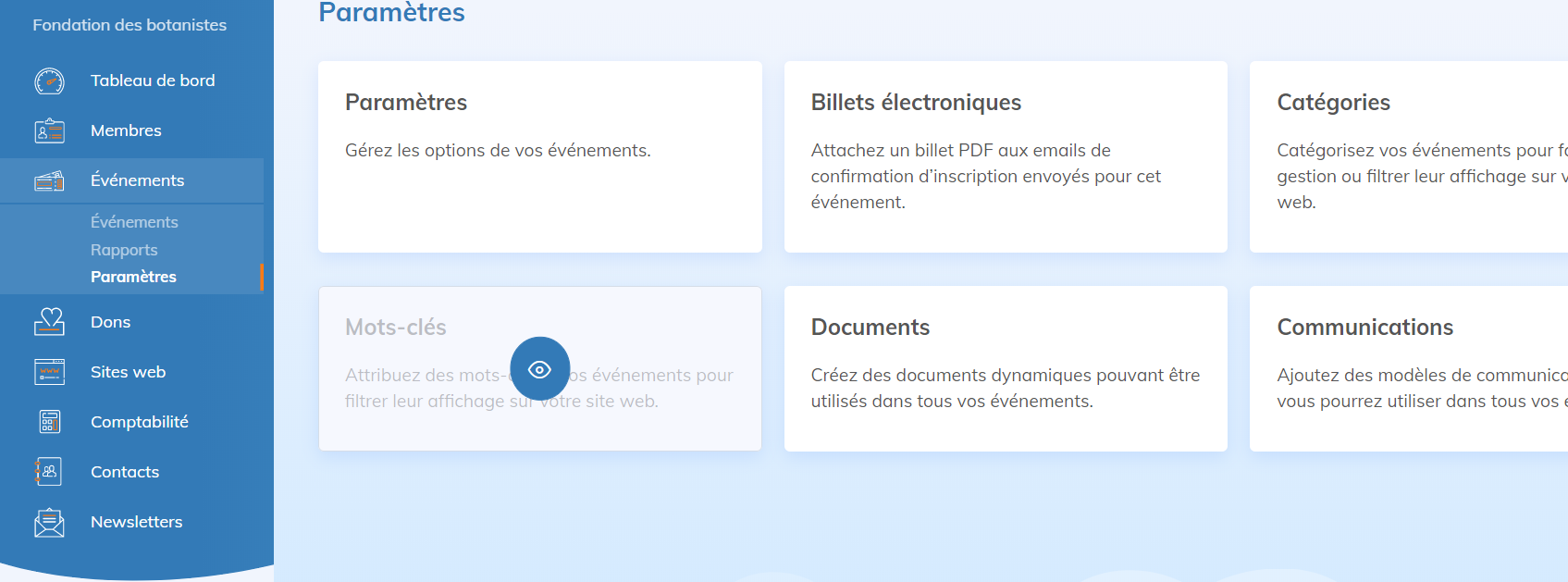The image size is (1568, 582).
Task: Click the Contacts address book icon
Action: 49,472
